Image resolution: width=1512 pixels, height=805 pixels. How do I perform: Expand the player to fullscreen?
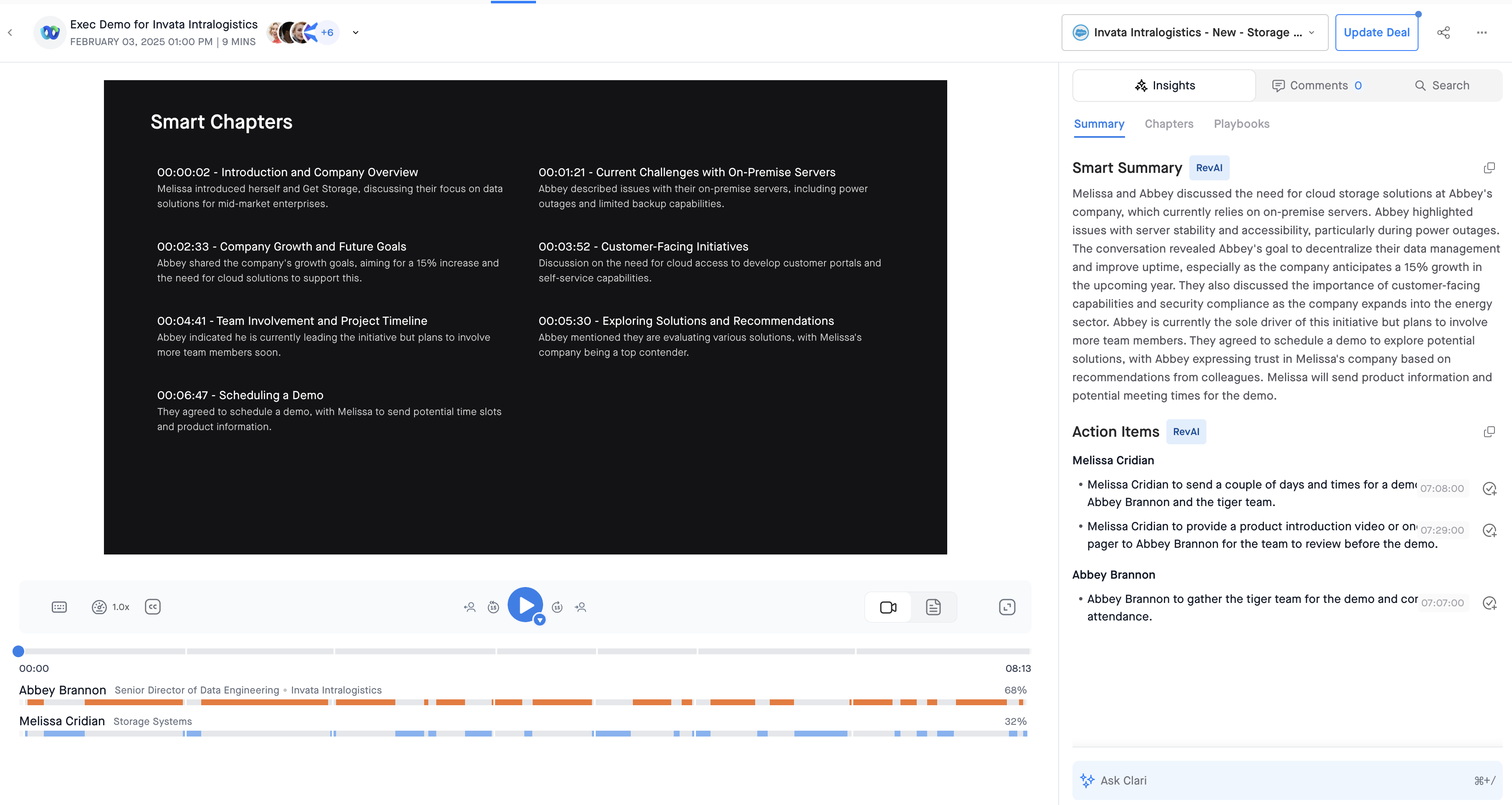pos(1006,607)
